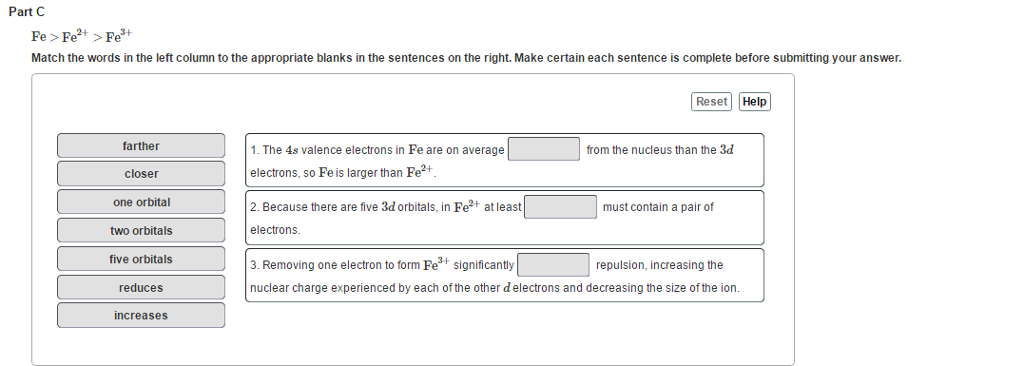1024x366 pixels.
Task: Click sentence 1 text about 4s valence electrons
Action: click(x=377, y=150)
